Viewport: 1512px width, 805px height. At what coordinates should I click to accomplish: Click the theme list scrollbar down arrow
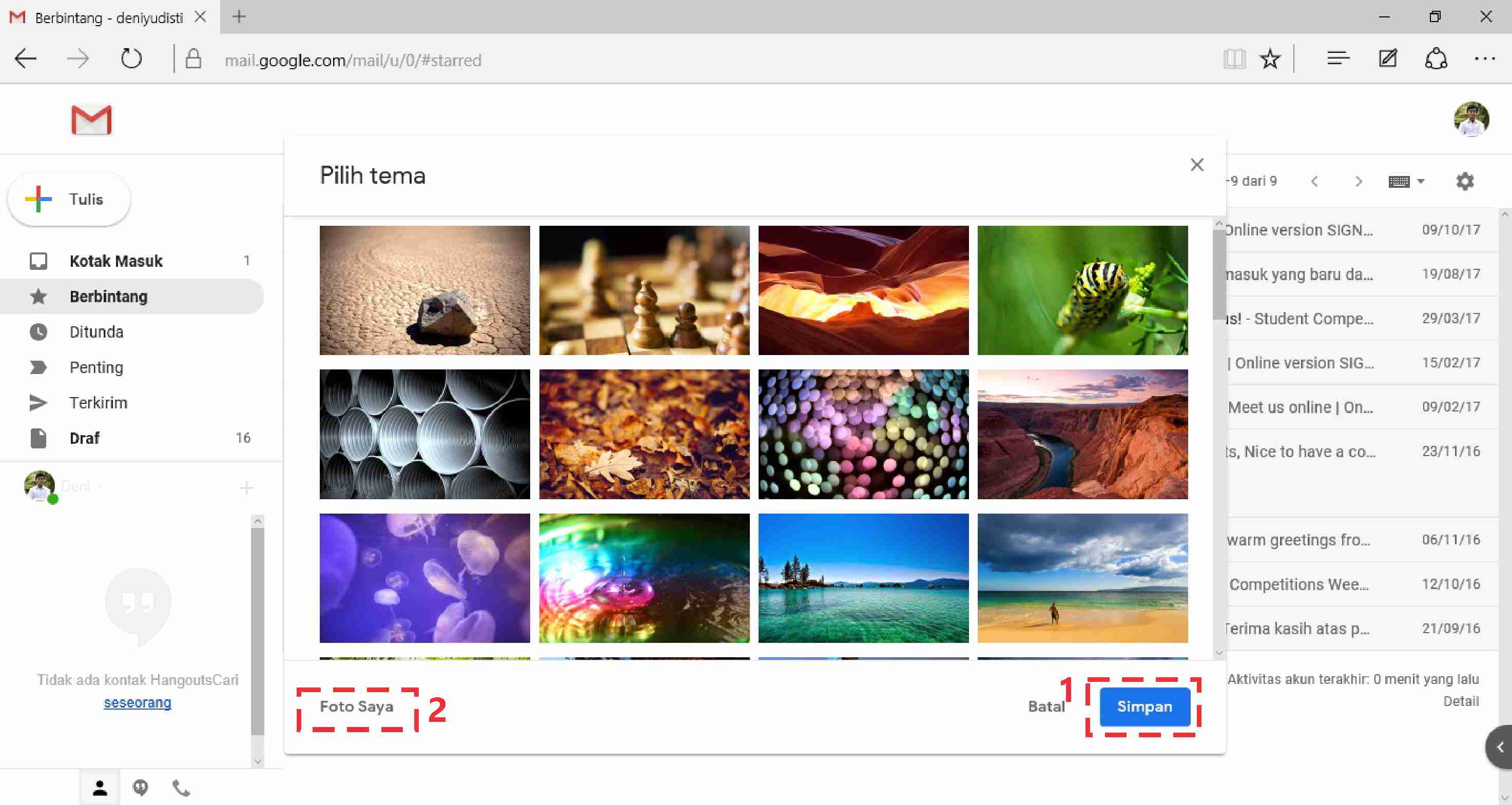[1218, 653]
